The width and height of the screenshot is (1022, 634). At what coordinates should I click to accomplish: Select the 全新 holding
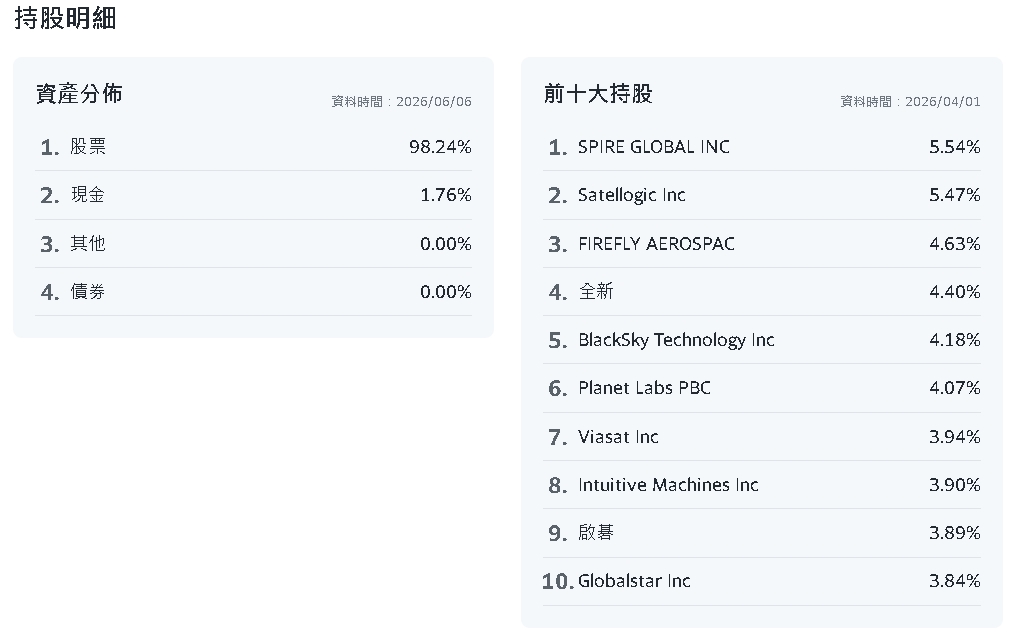[x=762, y=291]
